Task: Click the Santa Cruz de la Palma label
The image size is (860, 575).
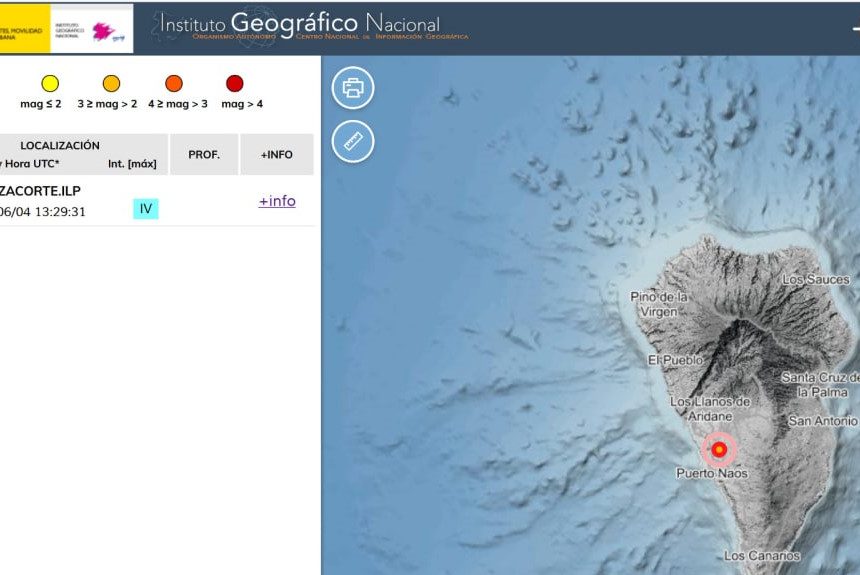Action: 821,385
